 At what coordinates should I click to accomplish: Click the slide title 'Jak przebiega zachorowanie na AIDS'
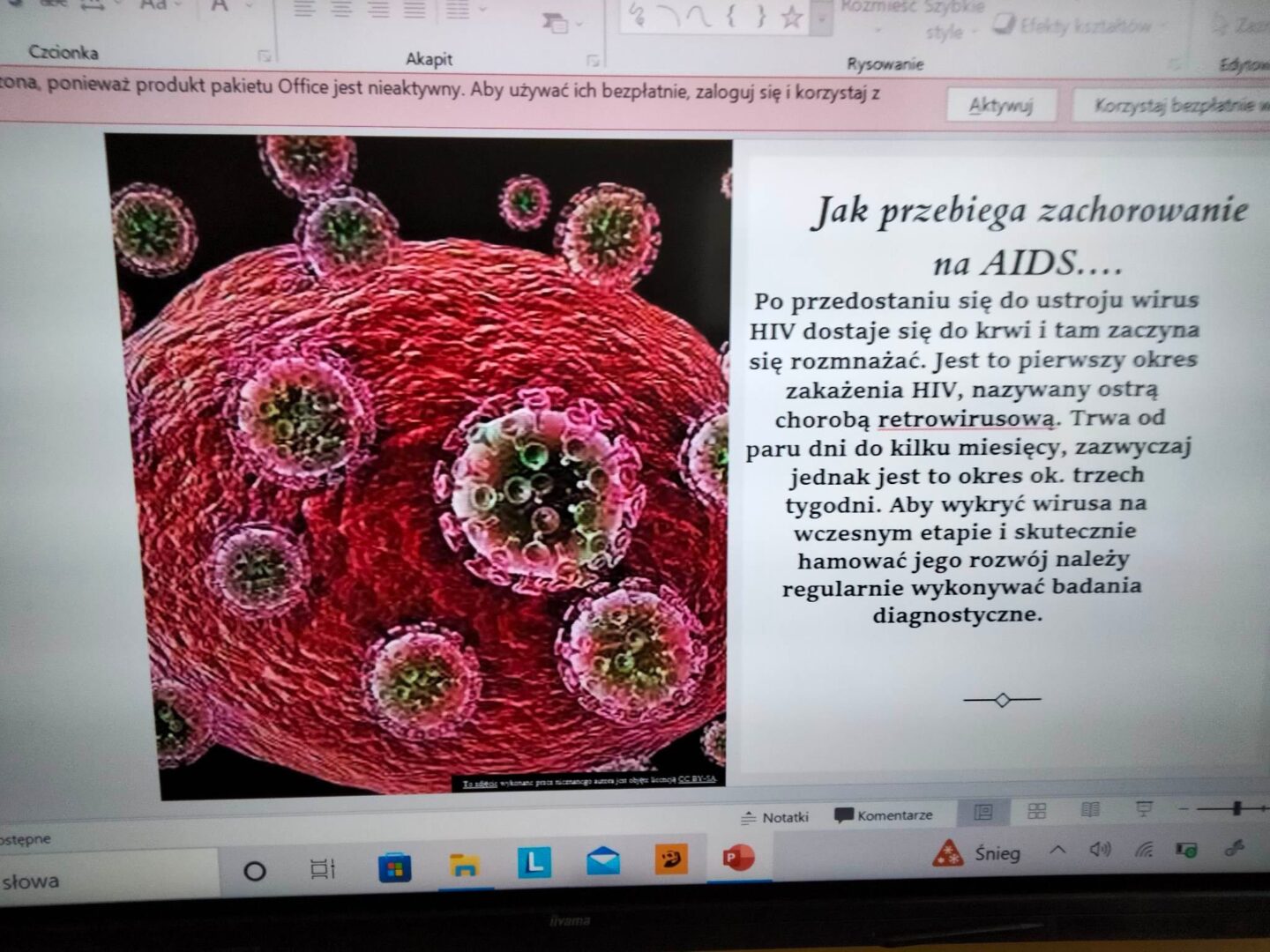(1029, 236)
